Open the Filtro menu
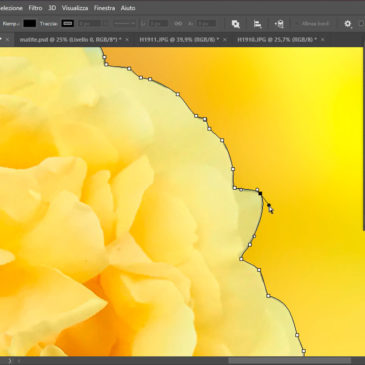365x365 pixels. point(35,8)
